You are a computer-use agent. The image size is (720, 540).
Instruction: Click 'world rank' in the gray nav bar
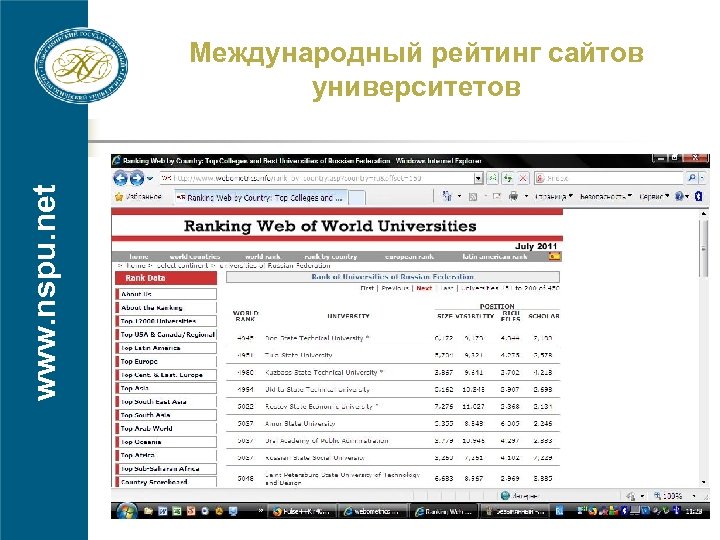[263, 257]
